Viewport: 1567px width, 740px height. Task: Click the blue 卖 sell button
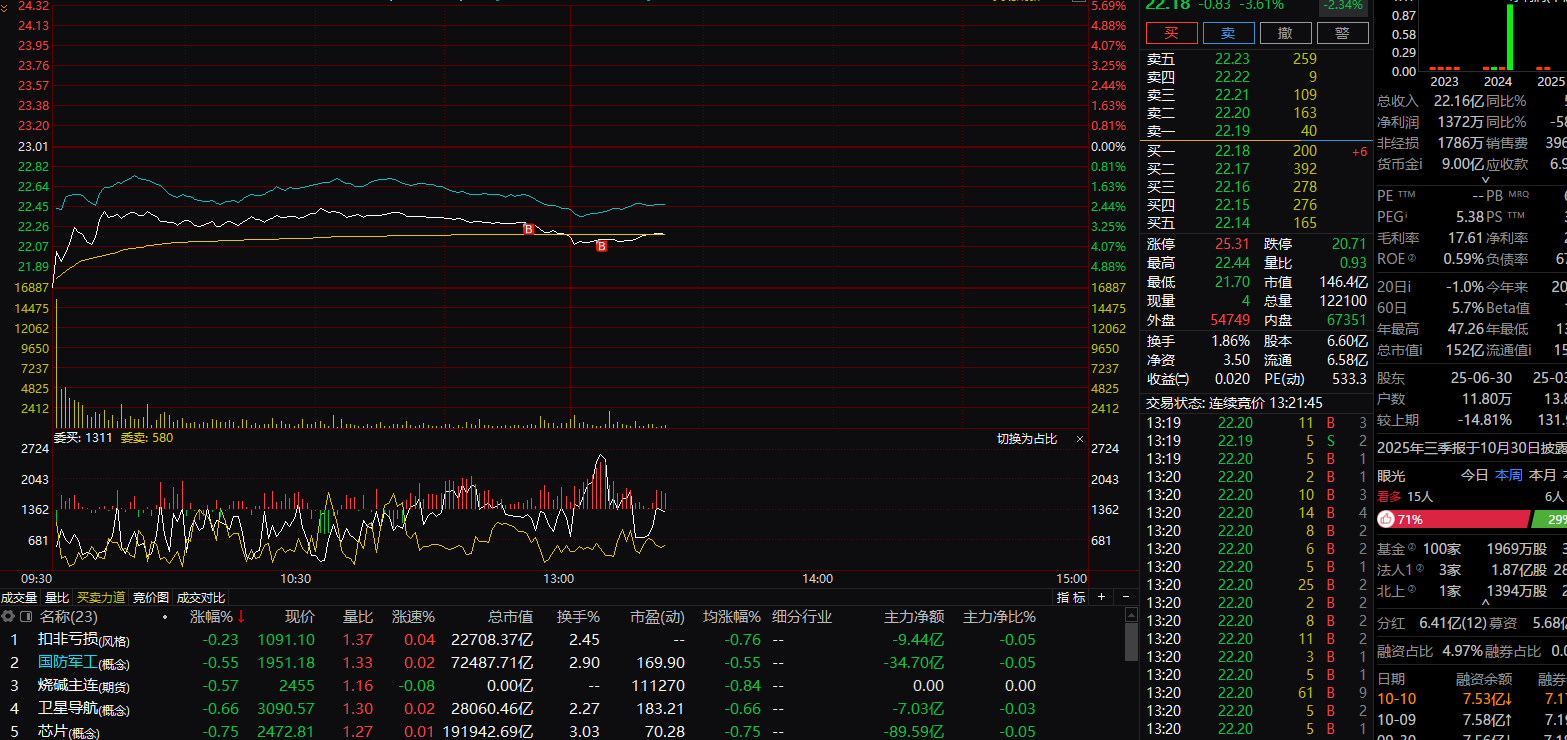coord(1228,33)
